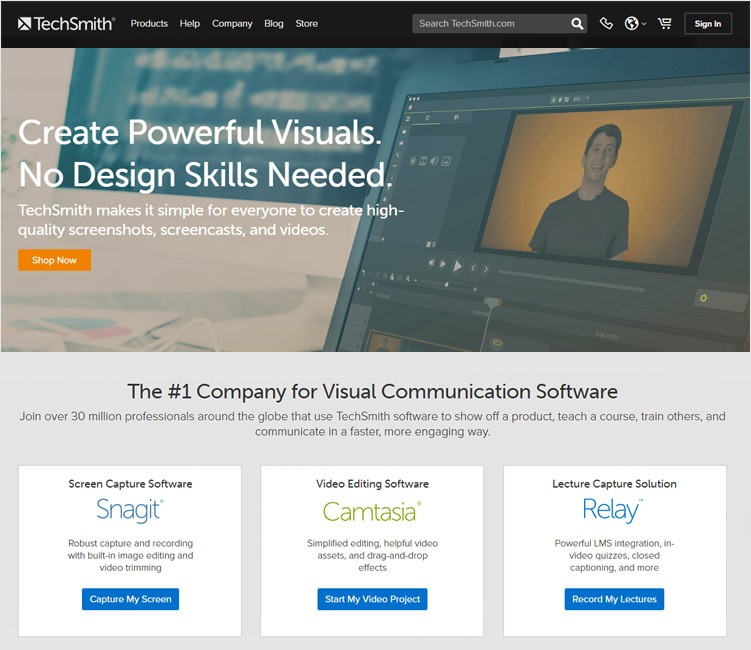Go to the Blog page
Screen dimensions: 751x650
274,23
